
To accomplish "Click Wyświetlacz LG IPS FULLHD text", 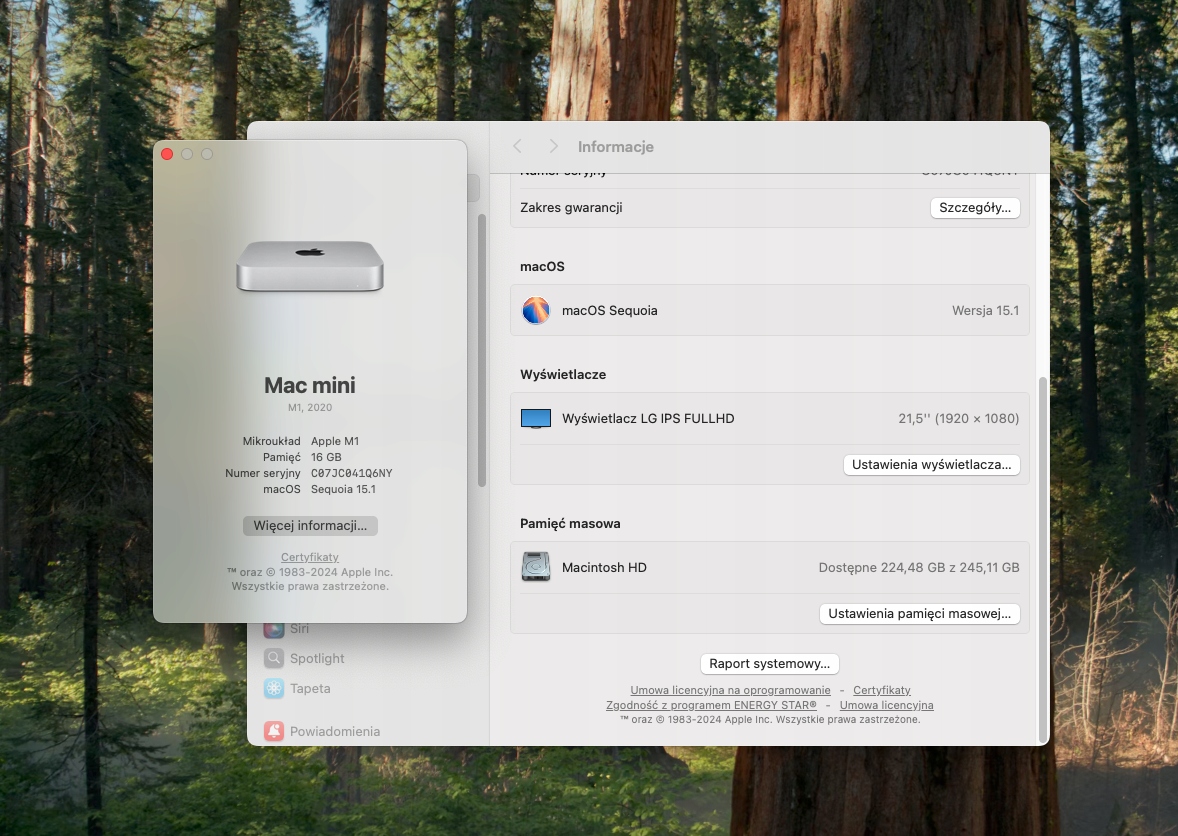I will [648, 418].
